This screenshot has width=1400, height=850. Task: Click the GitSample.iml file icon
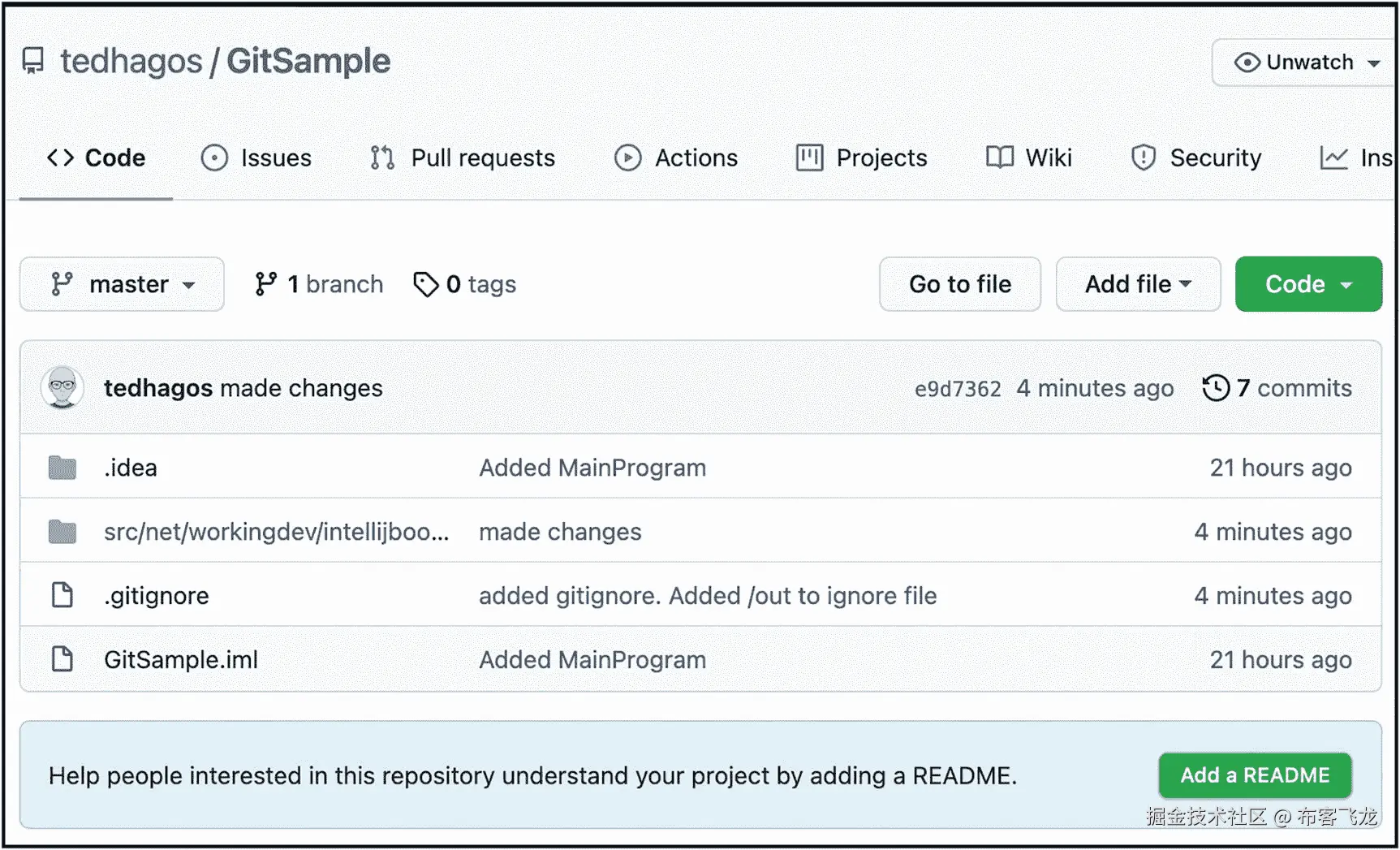62,659
